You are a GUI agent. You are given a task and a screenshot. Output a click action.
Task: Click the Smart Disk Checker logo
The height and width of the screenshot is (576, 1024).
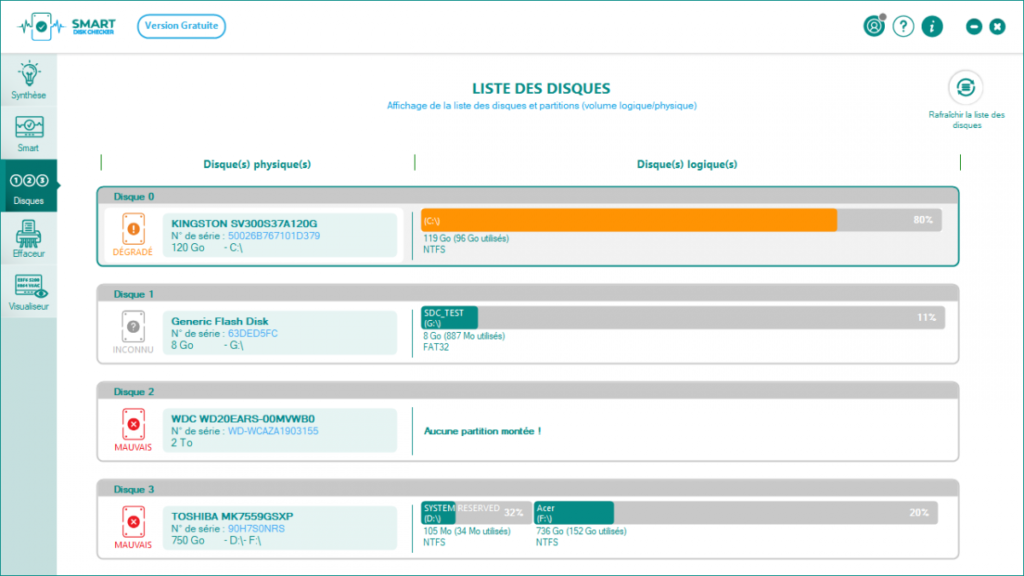[x=67, y=26]
